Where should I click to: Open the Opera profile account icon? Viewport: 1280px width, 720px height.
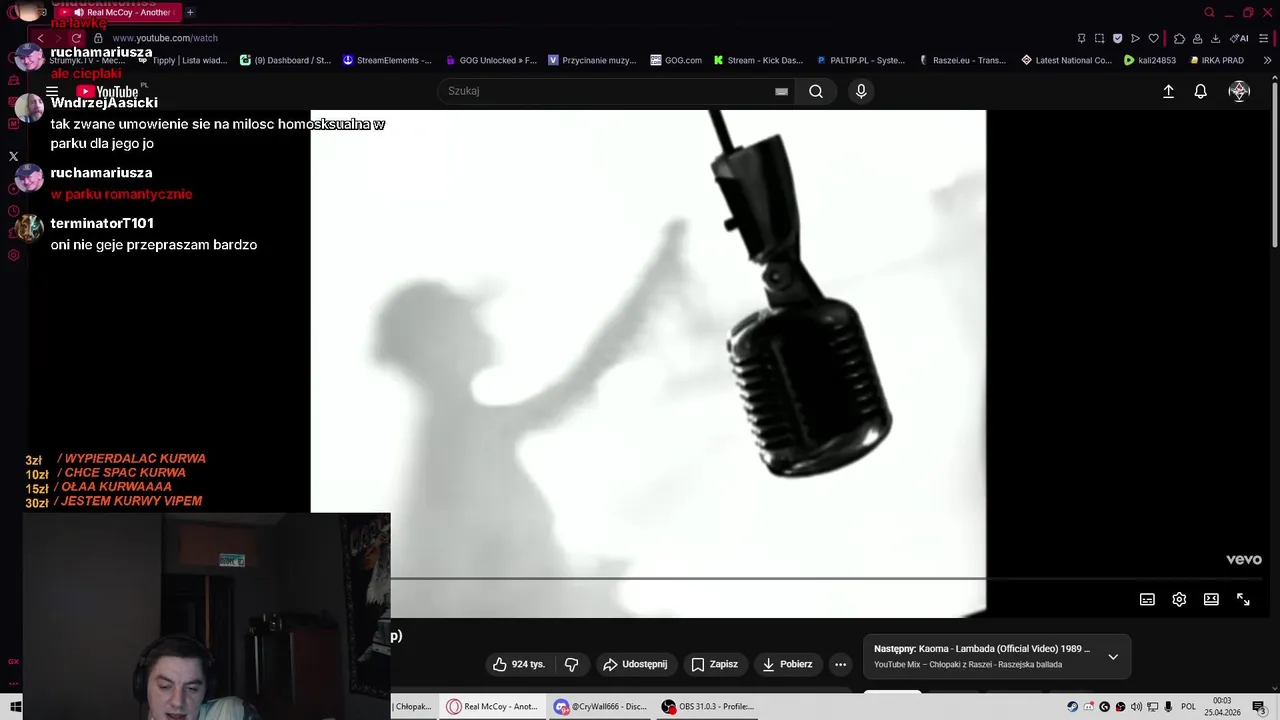[1197, 38]
